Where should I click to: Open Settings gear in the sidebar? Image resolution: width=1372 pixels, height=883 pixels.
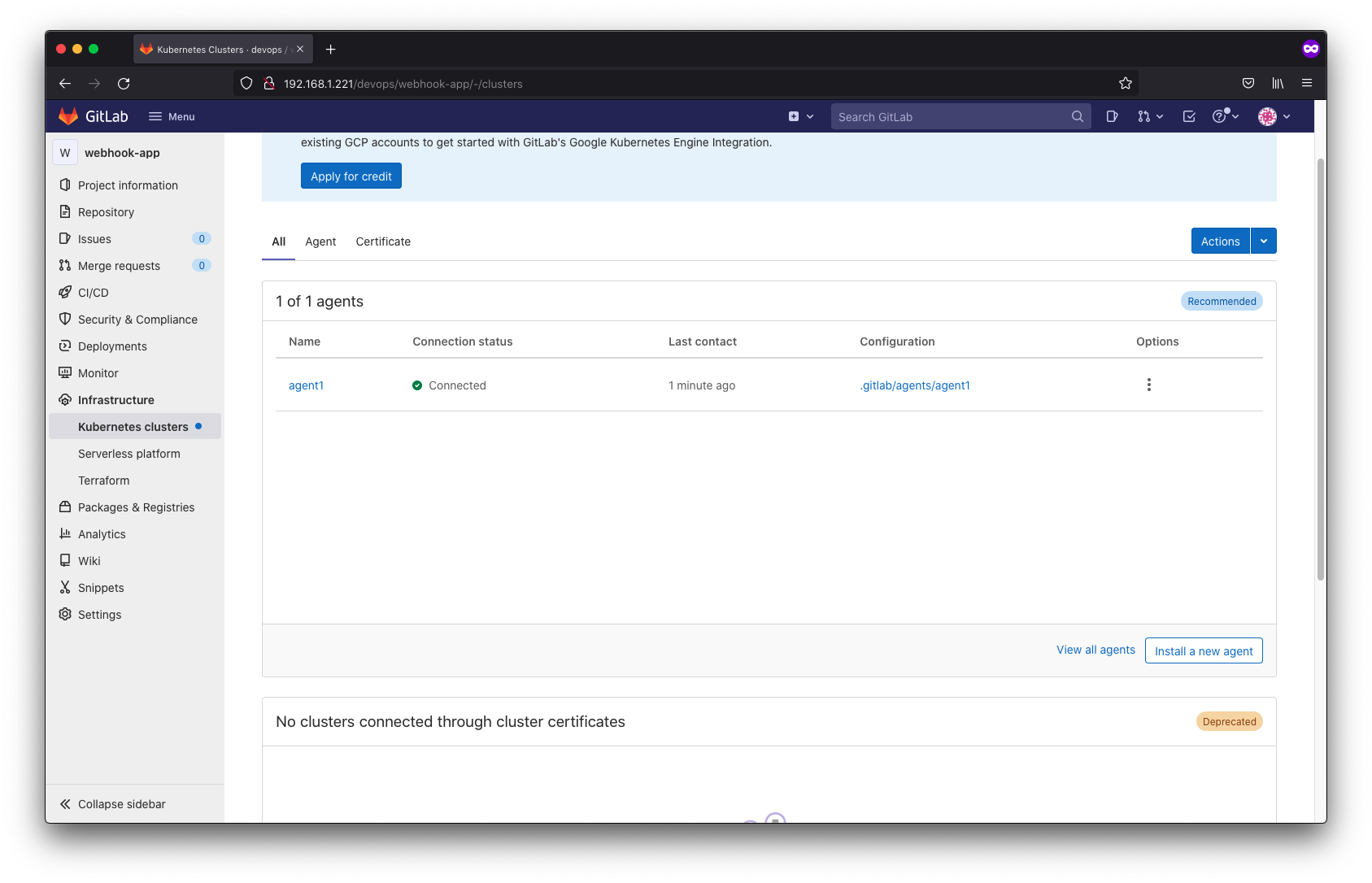(x=99, y=615)
